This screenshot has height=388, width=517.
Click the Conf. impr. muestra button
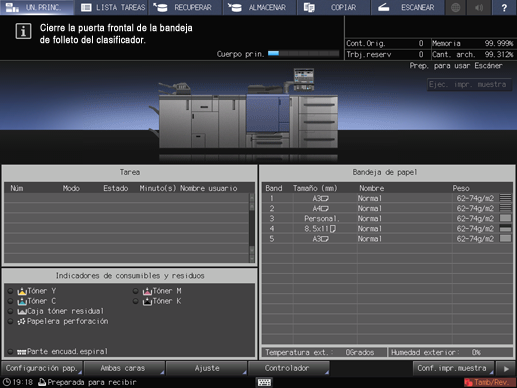453,368
